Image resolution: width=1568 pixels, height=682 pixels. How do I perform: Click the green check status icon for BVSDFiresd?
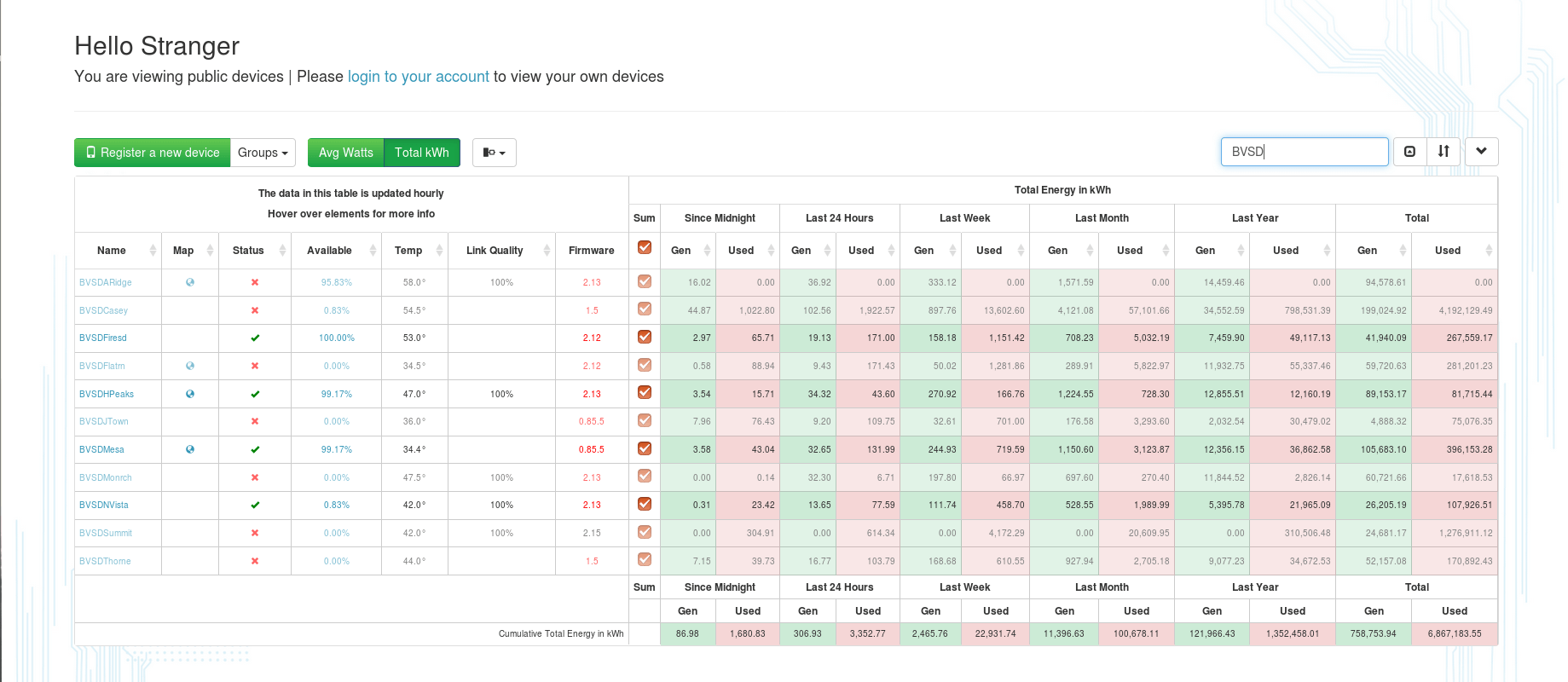pos(255,338)
